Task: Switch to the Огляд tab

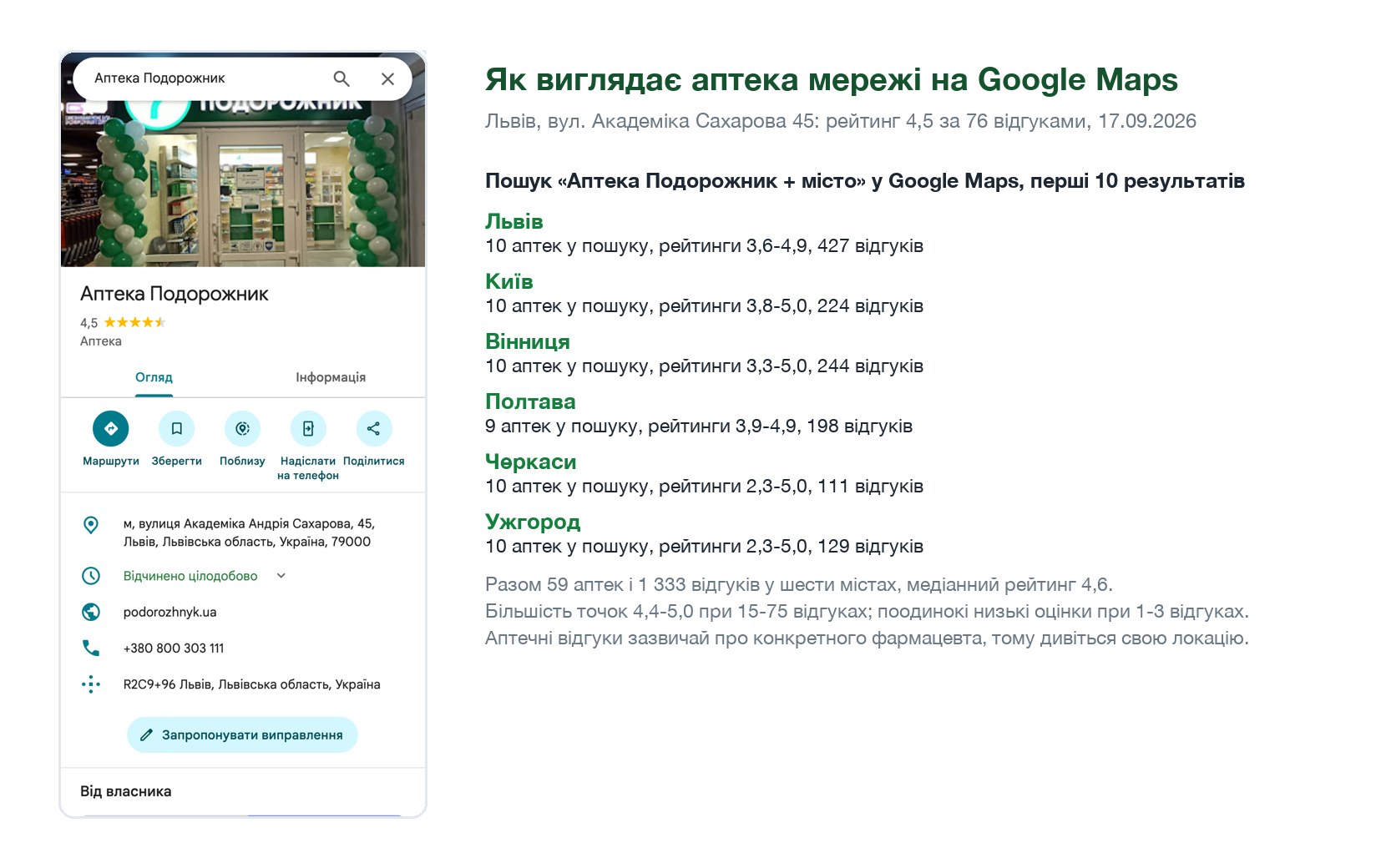Action: pos(154,377)
